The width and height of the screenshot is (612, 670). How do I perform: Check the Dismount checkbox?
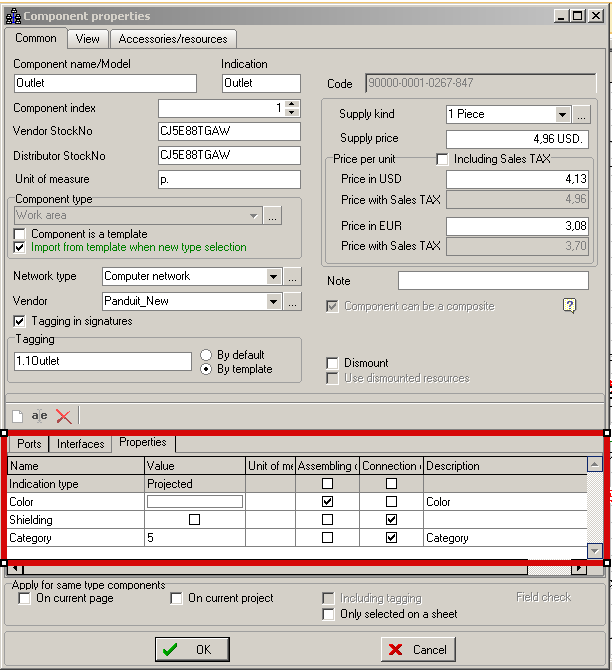point(333,363)
